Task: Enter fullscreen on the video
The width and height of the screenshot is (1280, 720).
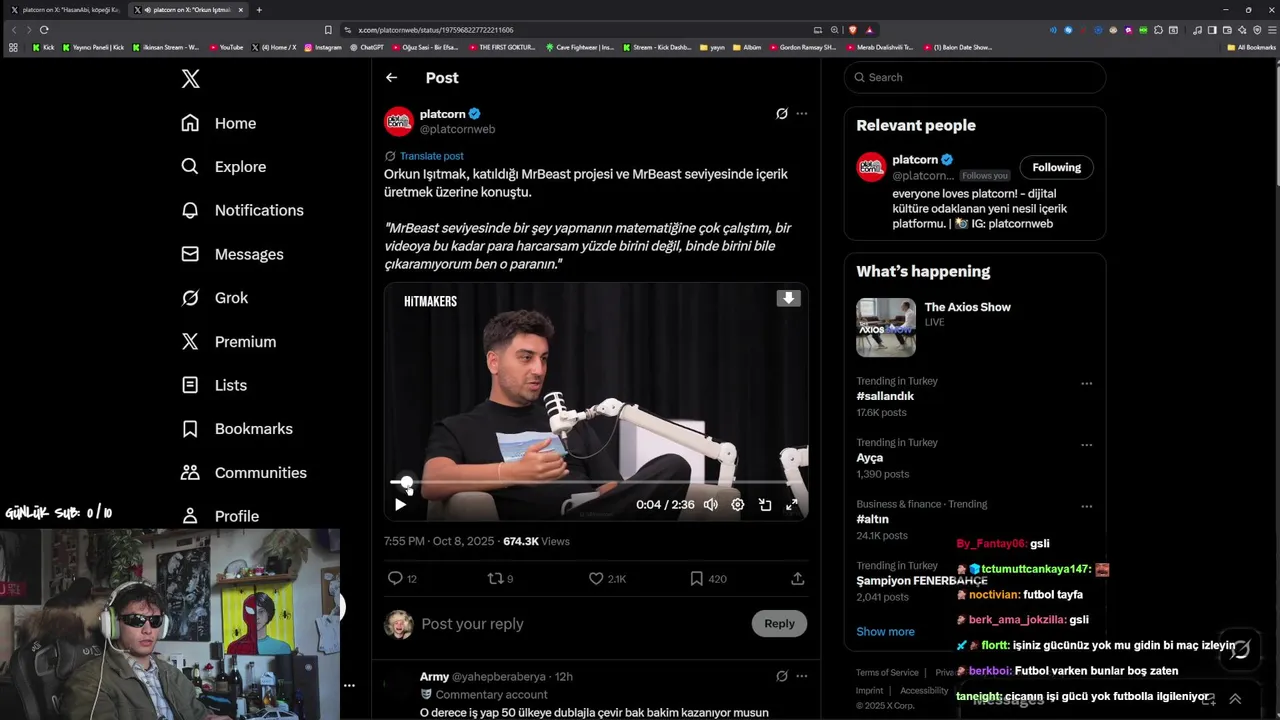Action: (x=792, y=505)
